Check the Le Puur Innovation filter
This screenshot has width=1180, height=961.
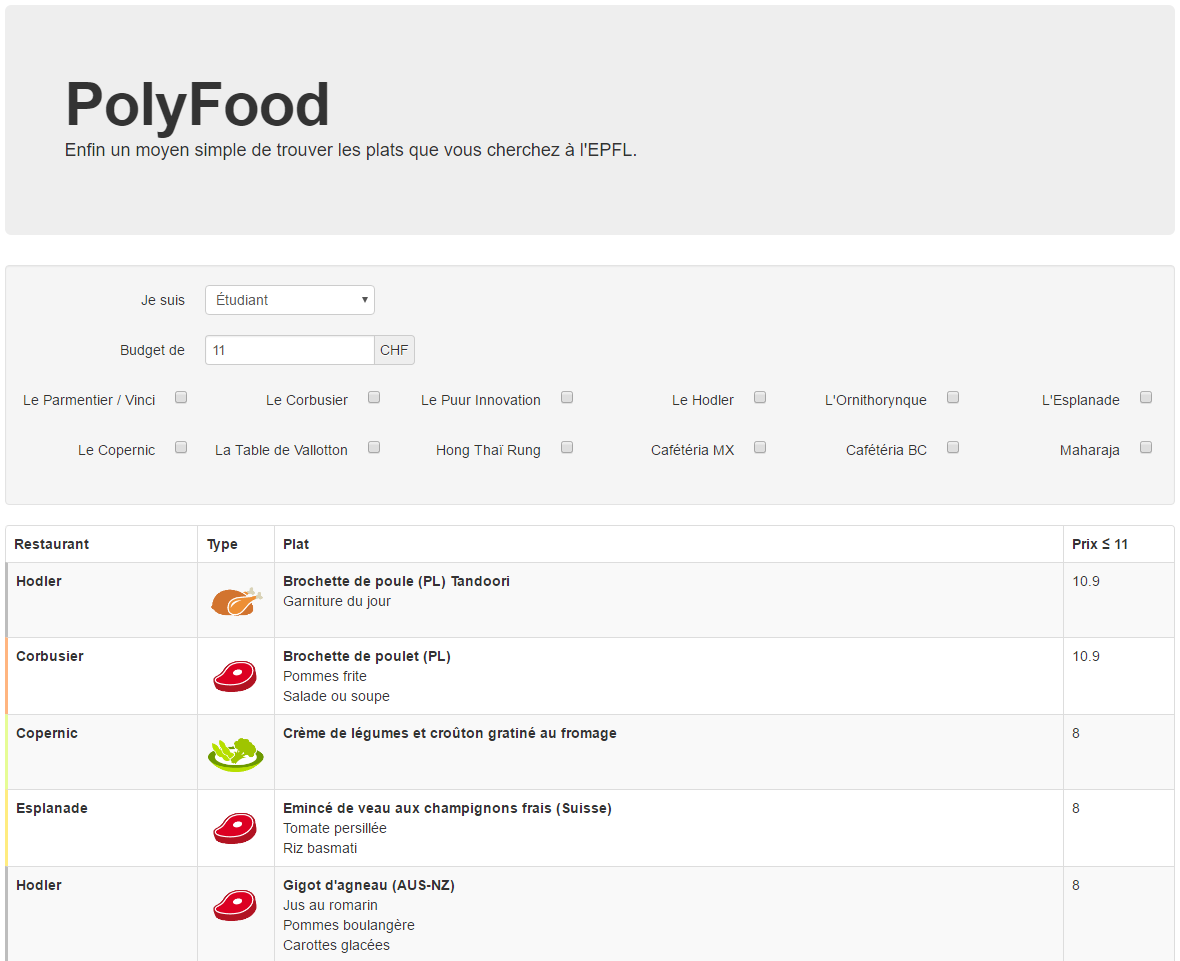[567, 397]
